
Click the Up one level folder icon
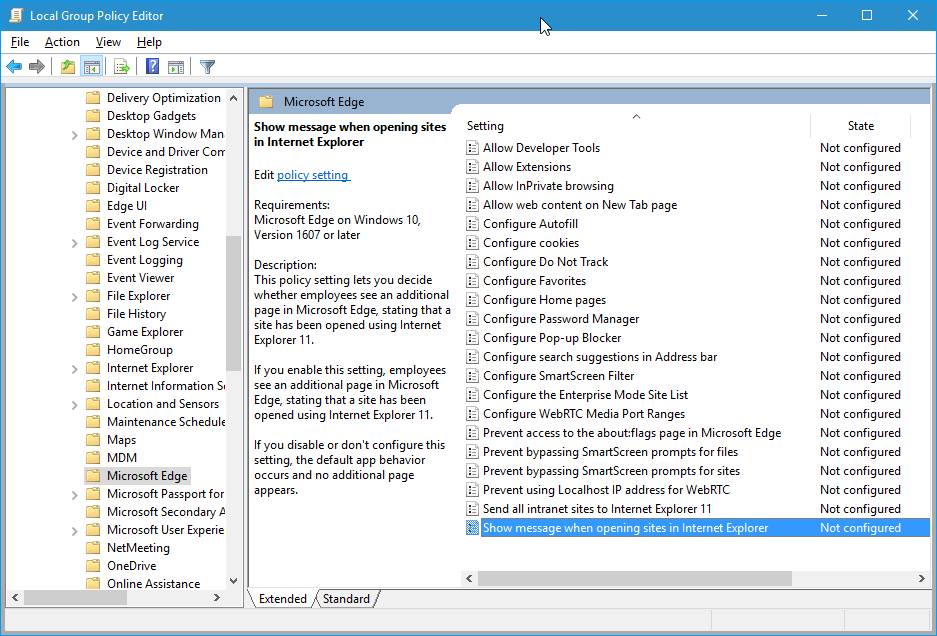point(68,66)
